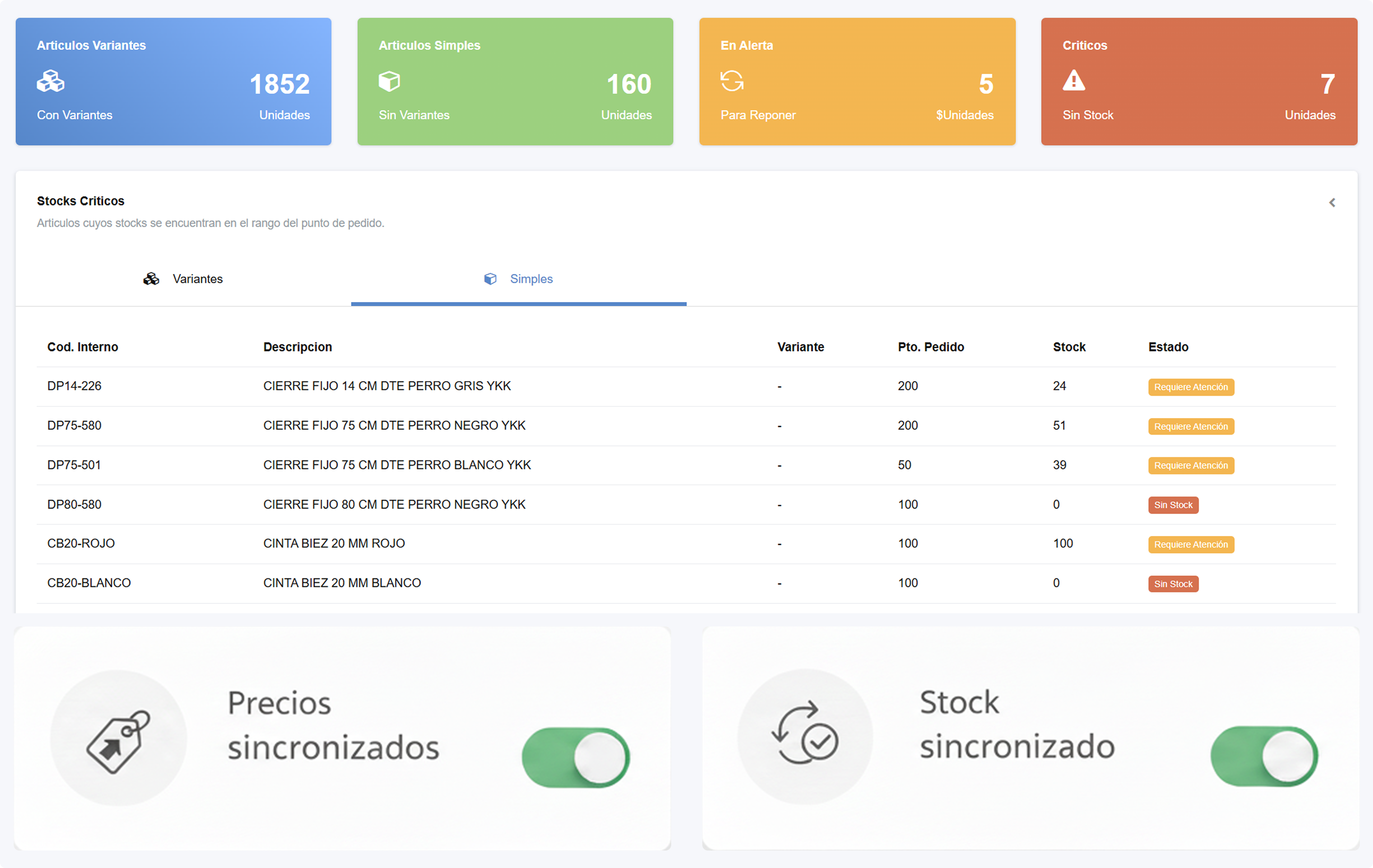The image size is (1373, 868).
Task: Click the Requiere Atención badge for DP14-226
Action: tap(1190, 387)
